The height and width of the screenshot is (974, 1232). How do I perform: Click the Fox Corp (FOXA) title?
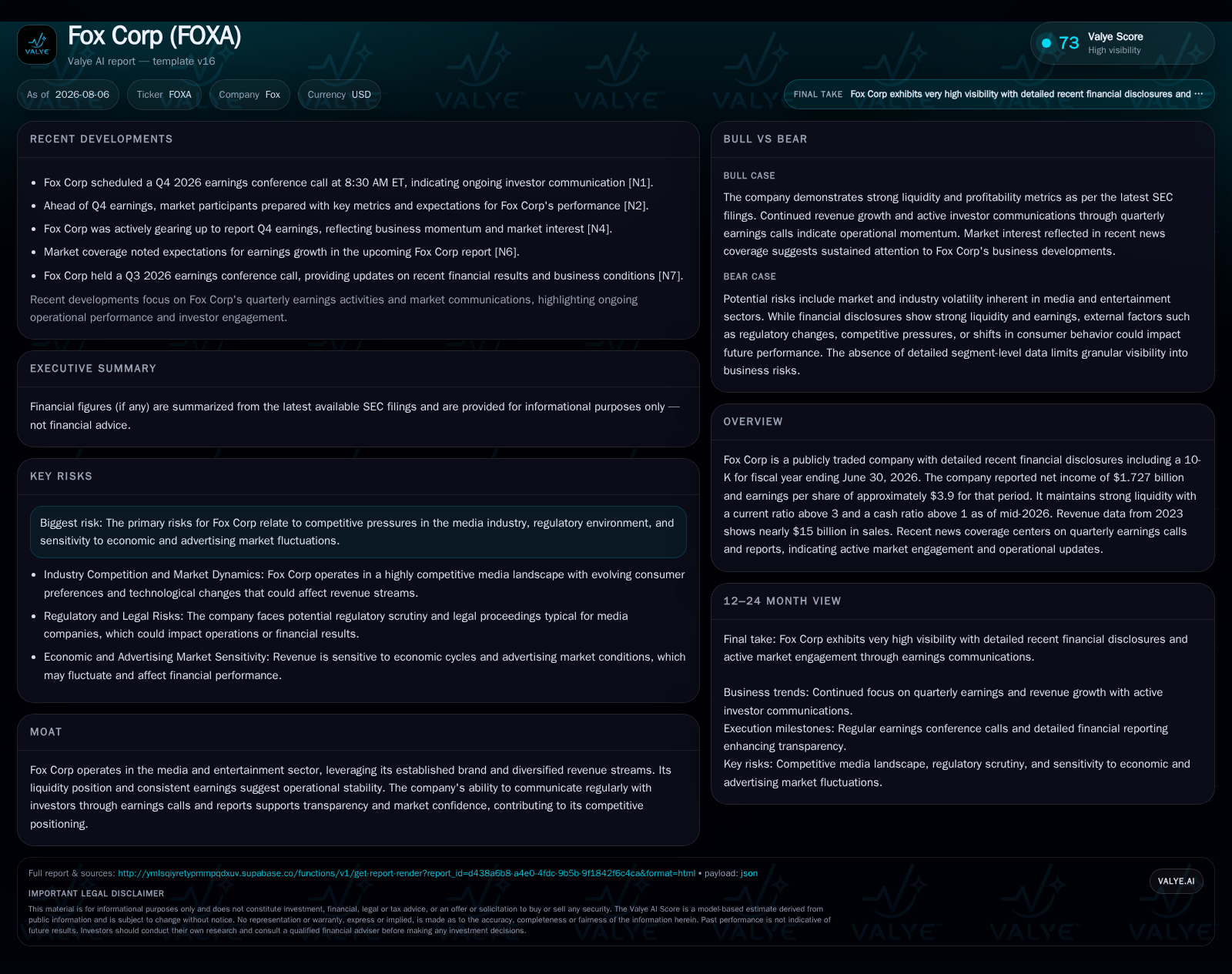(155, 36)
